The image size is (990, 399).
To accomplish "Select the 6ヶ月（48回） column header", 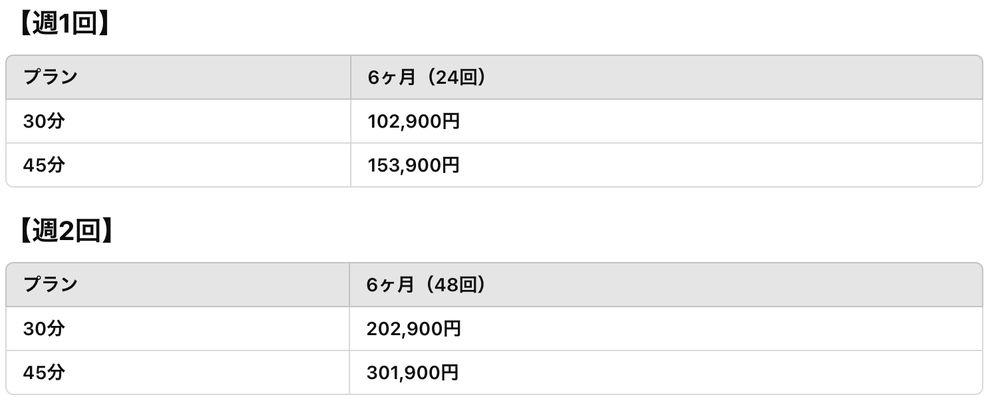I will [x=666, y=285].
